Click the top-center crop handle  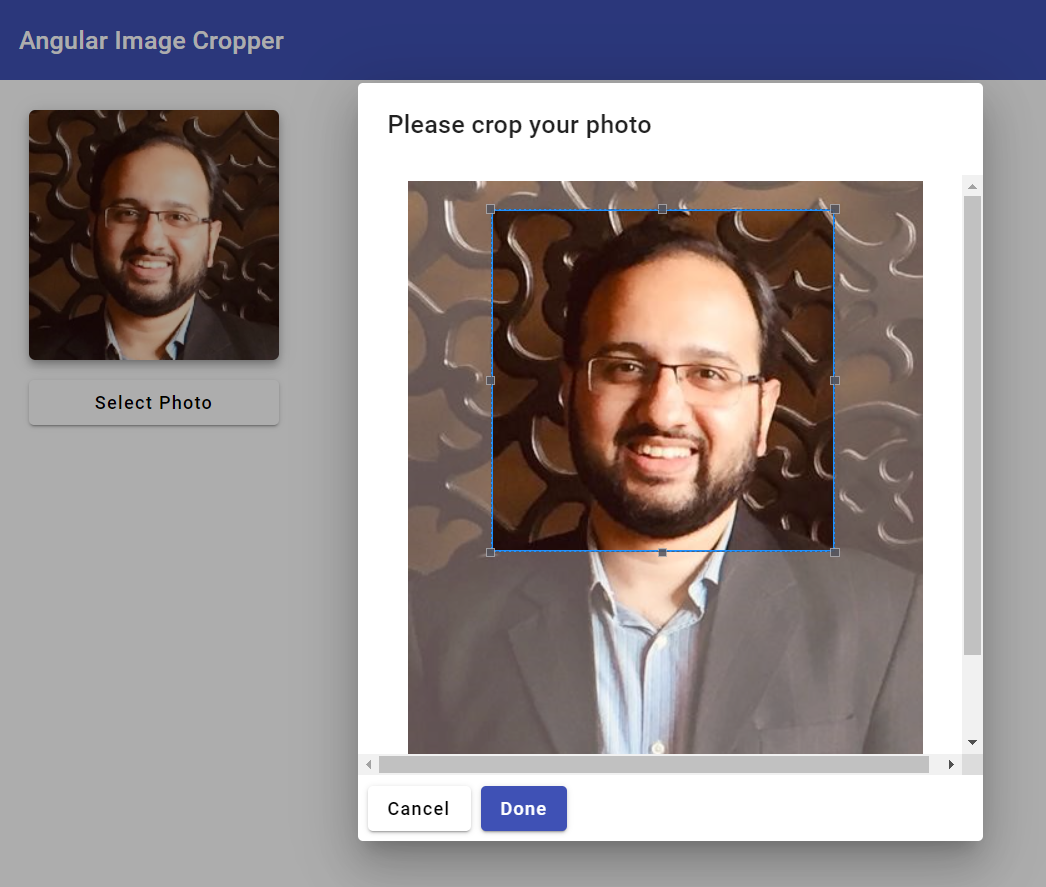pyautogui.click(x=662, y=209)
